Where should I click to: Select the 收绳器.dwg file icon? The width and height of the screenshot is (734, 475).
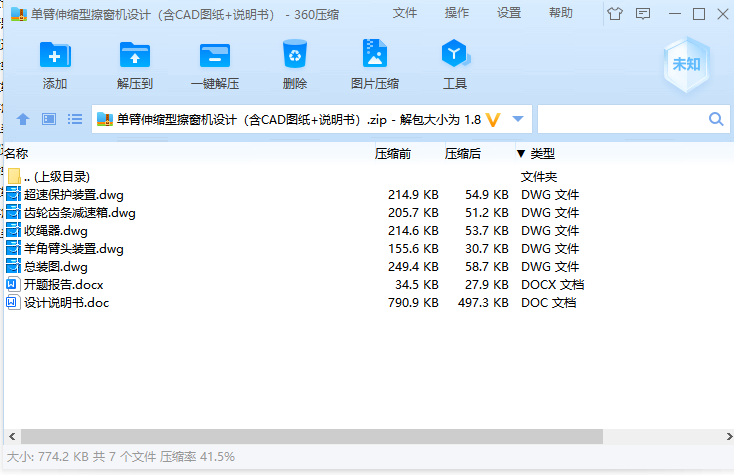click(13, 231)
